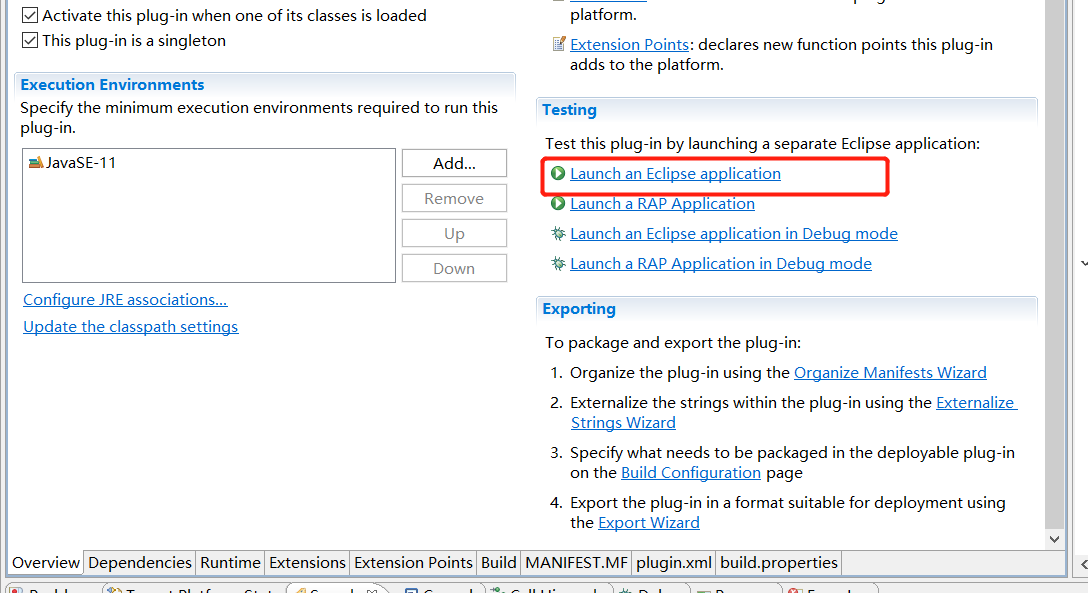
Task: Open the Export Wizard link
Action: coord(648,522)
